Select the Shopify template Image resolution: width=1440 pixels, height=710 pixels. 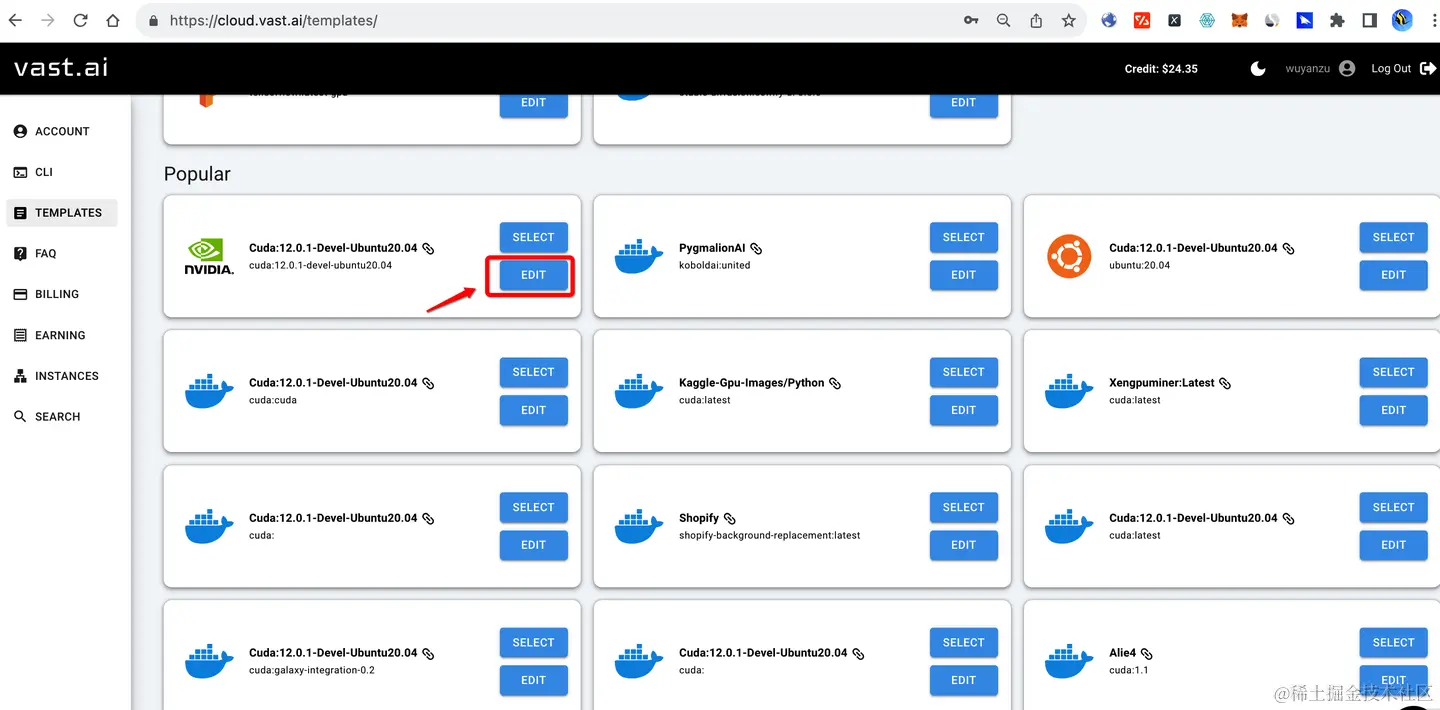tap(963, 507)
